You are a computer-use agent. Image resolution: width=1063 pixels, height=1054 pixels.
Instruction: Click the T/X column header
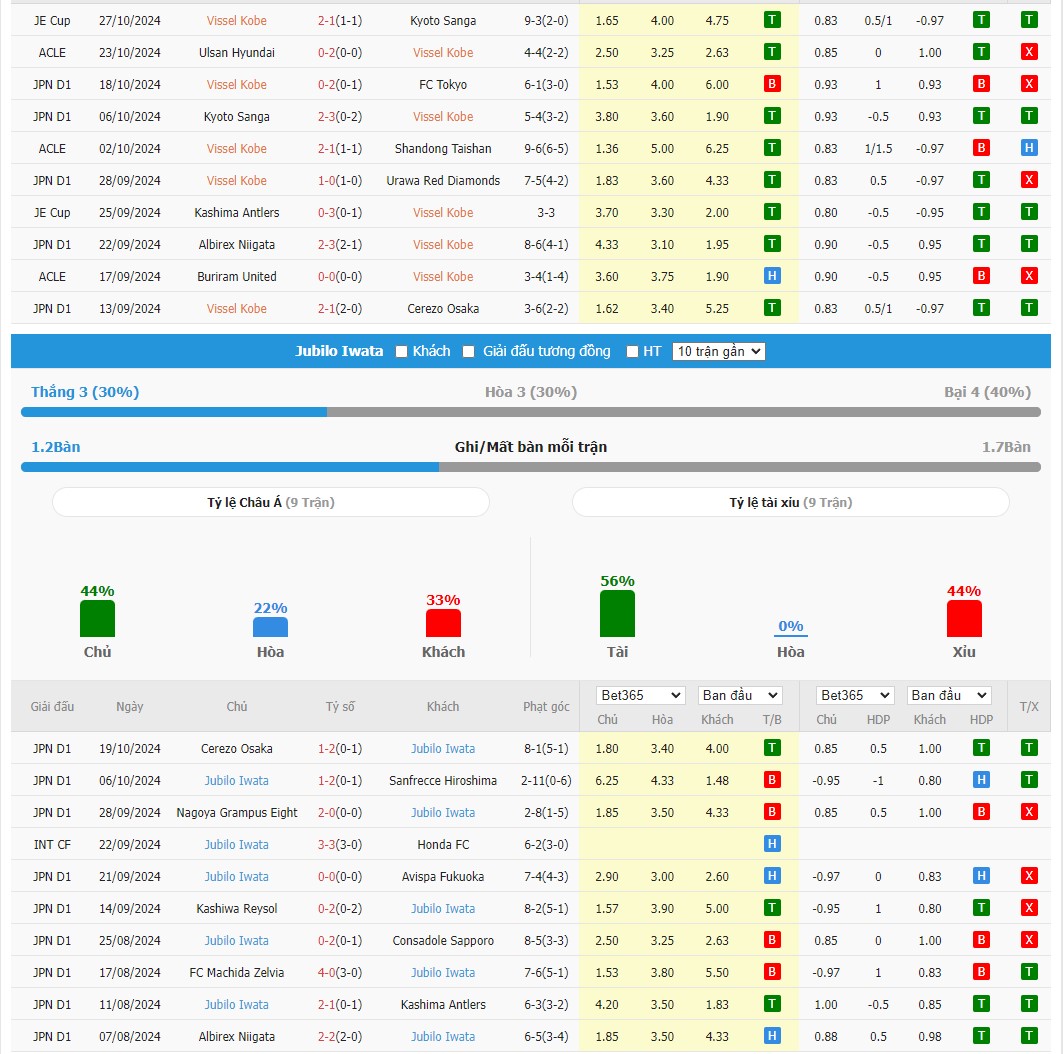[1028, 706]
